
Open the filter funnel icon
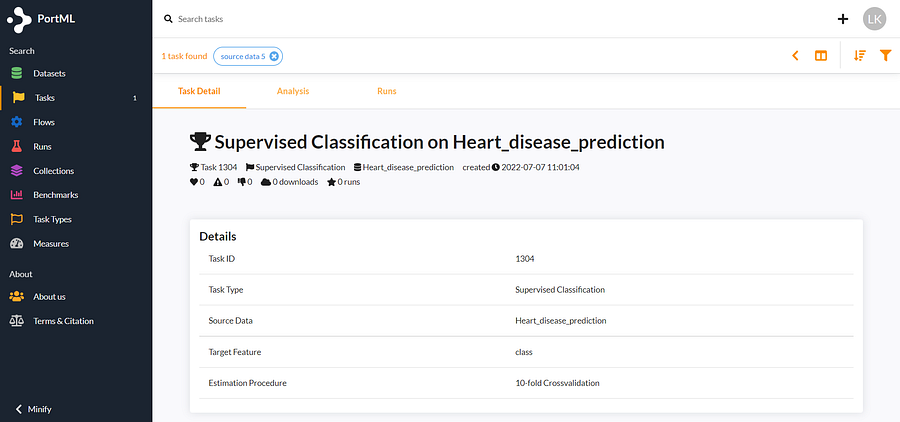pyautogui.click(x=885, y=56)
